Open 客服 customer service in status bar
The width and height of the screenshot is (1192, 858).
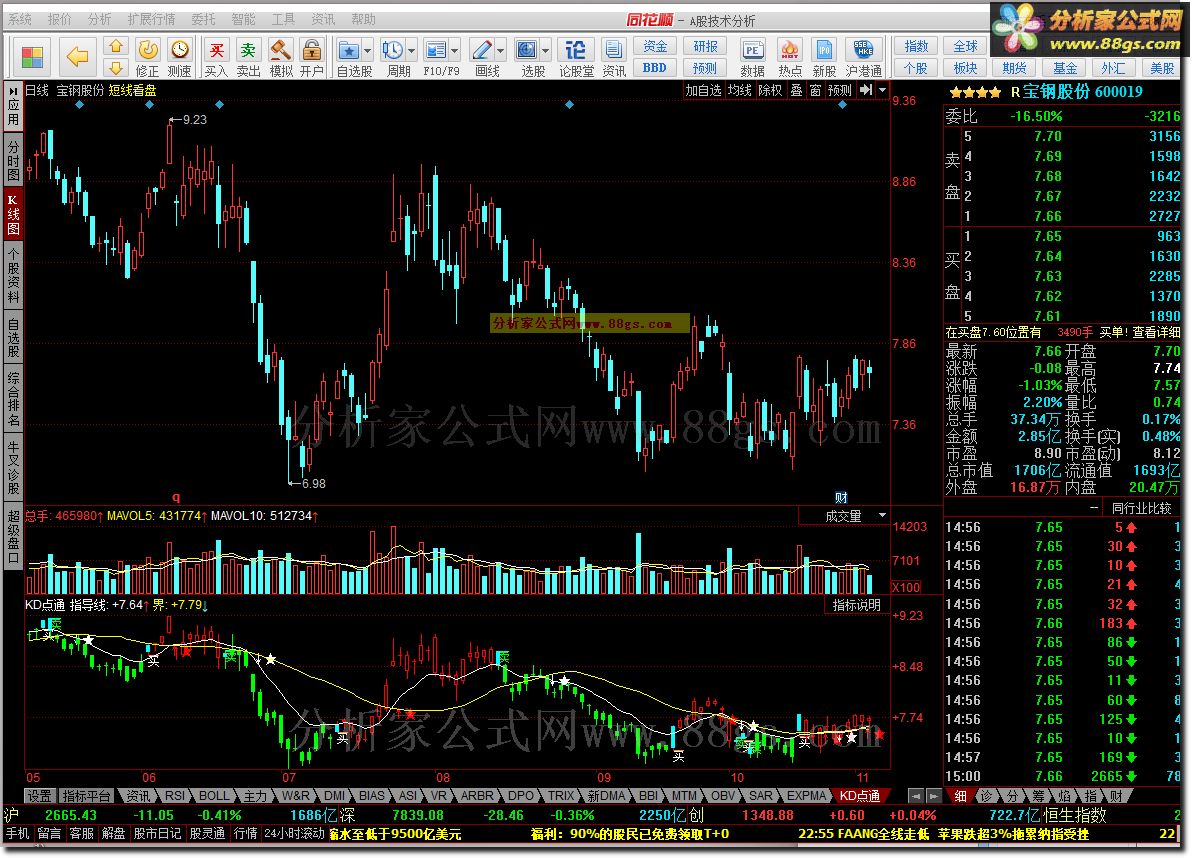pos(81,834)
